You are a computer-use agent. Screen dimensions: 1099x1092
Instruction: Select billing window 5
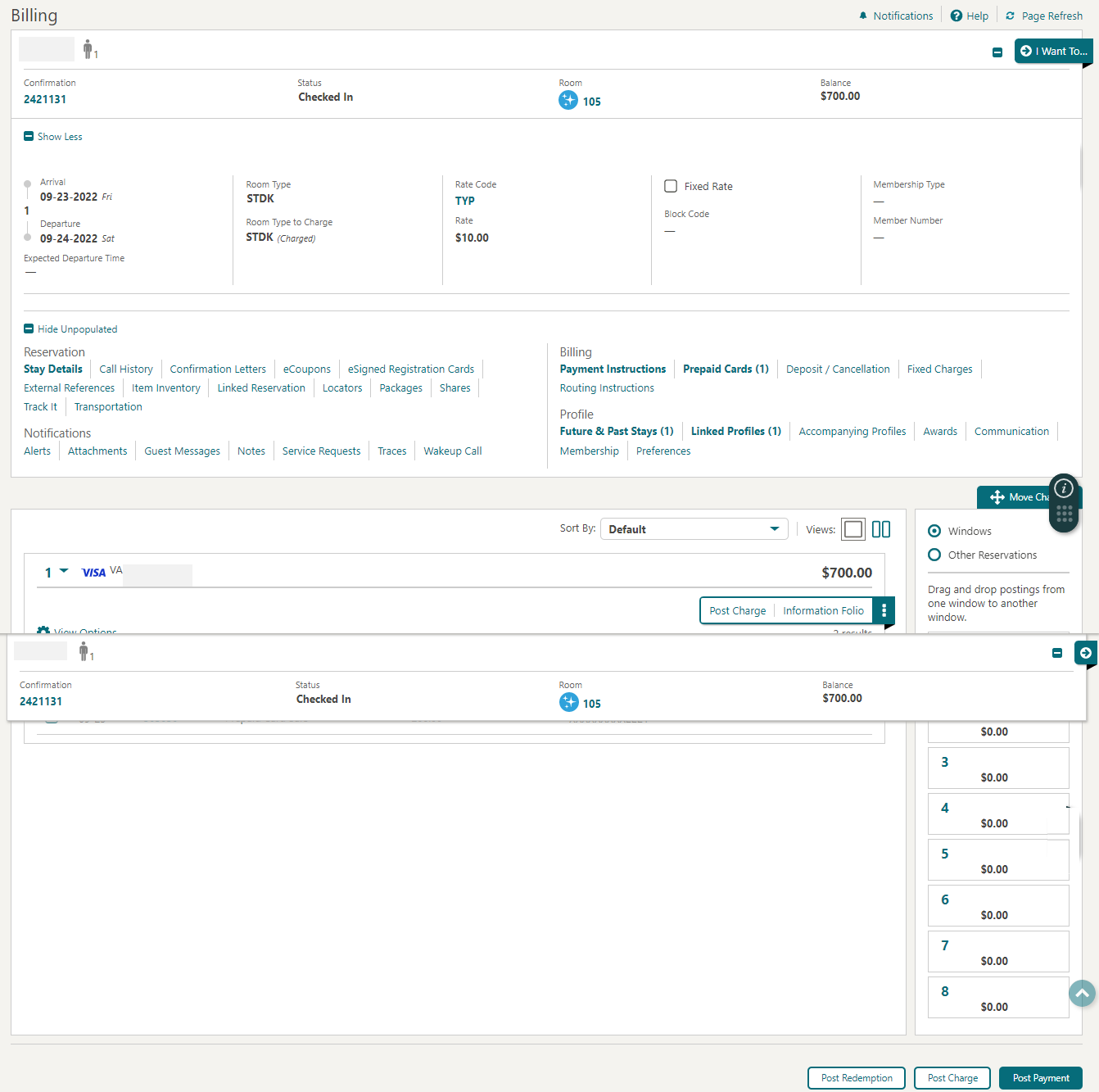pos(998,860)
